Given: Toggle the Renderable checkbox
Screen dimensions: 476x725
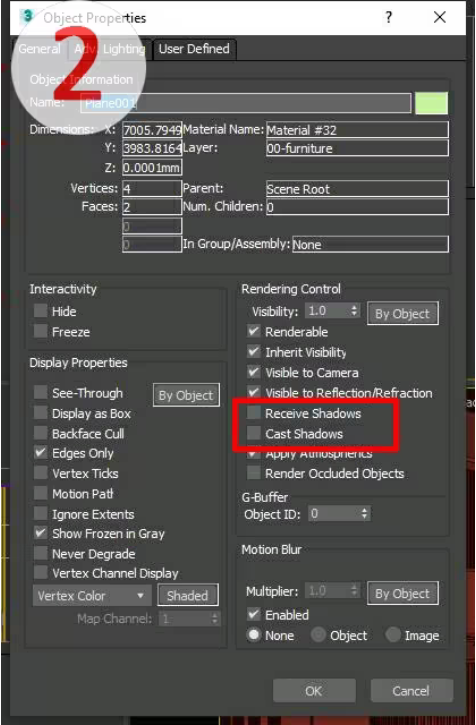Looking at the screenshot, I should 253,332.
